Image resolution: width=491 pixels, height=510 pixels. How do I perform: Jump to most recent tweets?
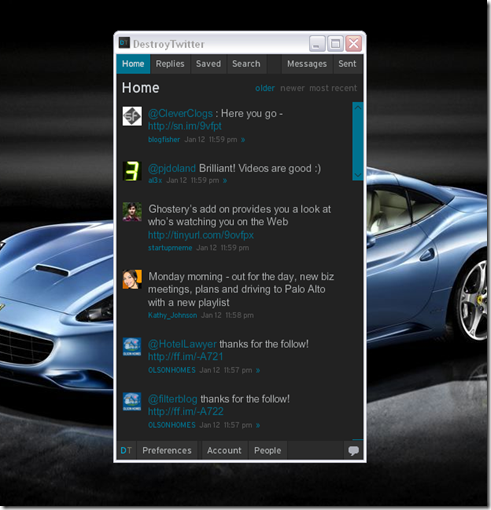coord(333,88)
